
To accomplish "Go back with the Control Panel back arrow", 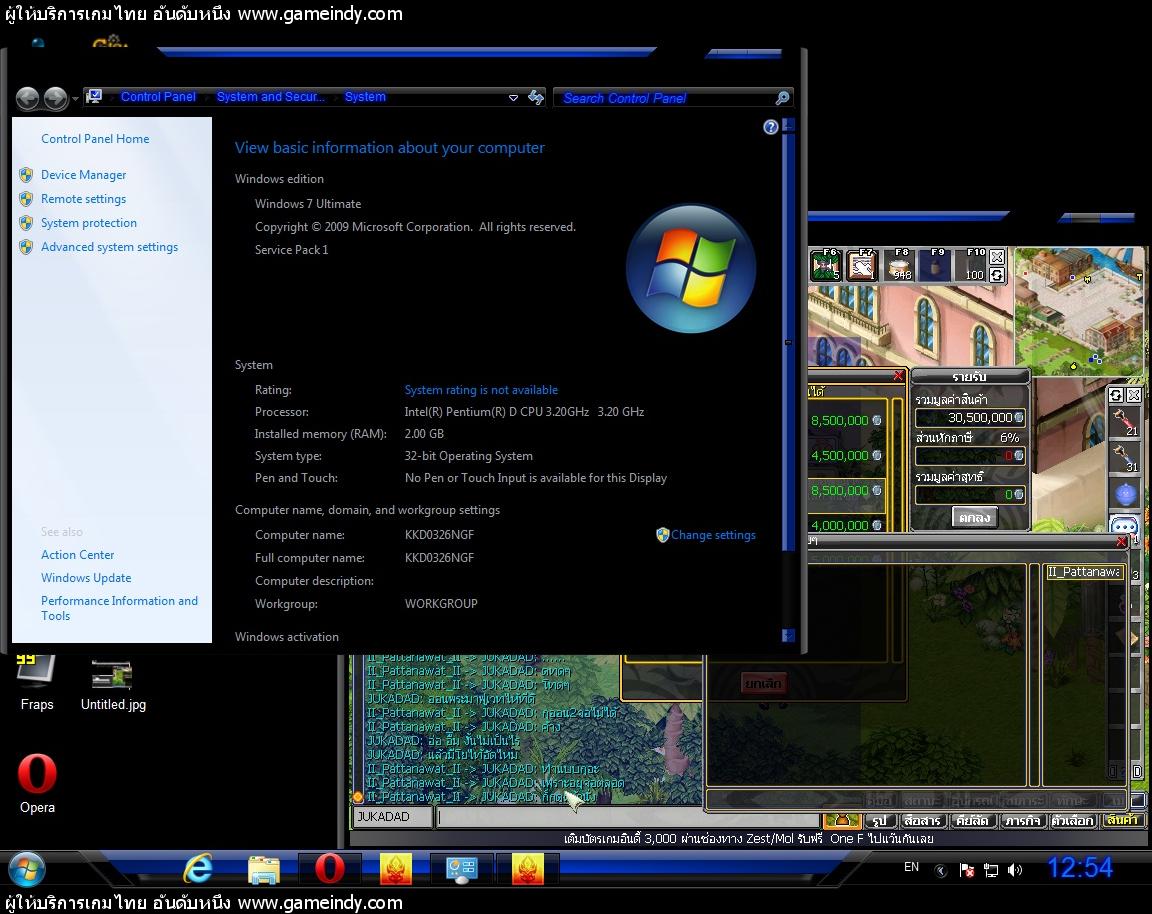I will point(28,98).
